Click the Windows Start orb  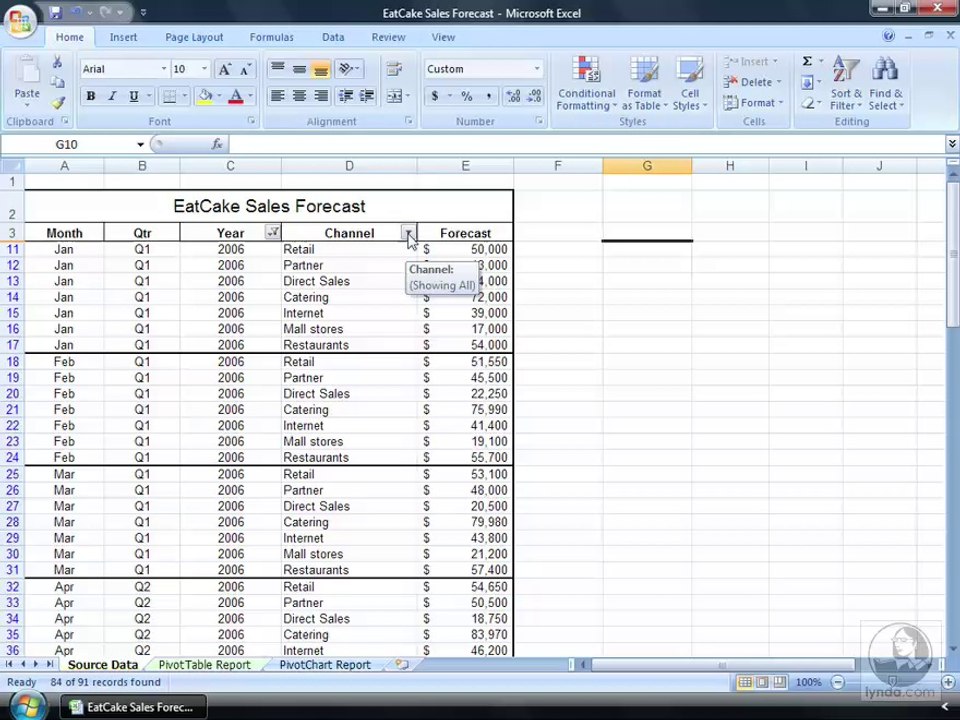pyautogui.click(x=26, y=707)
